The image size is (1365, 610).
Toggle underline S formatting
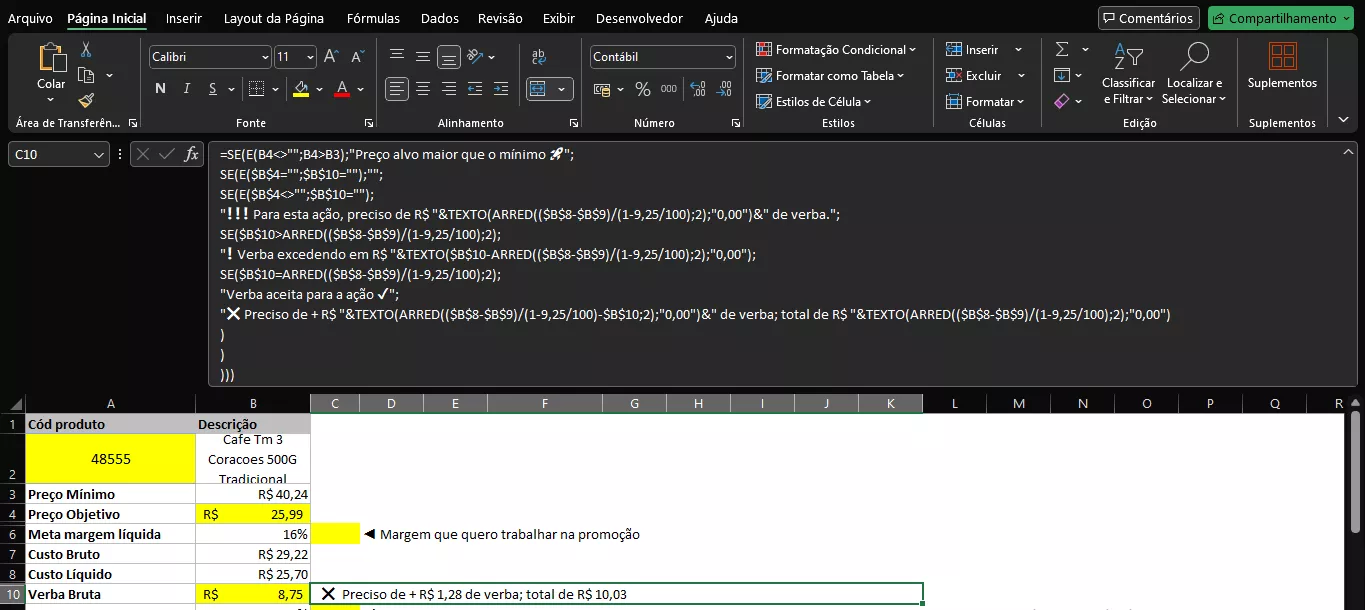point(213,89)
